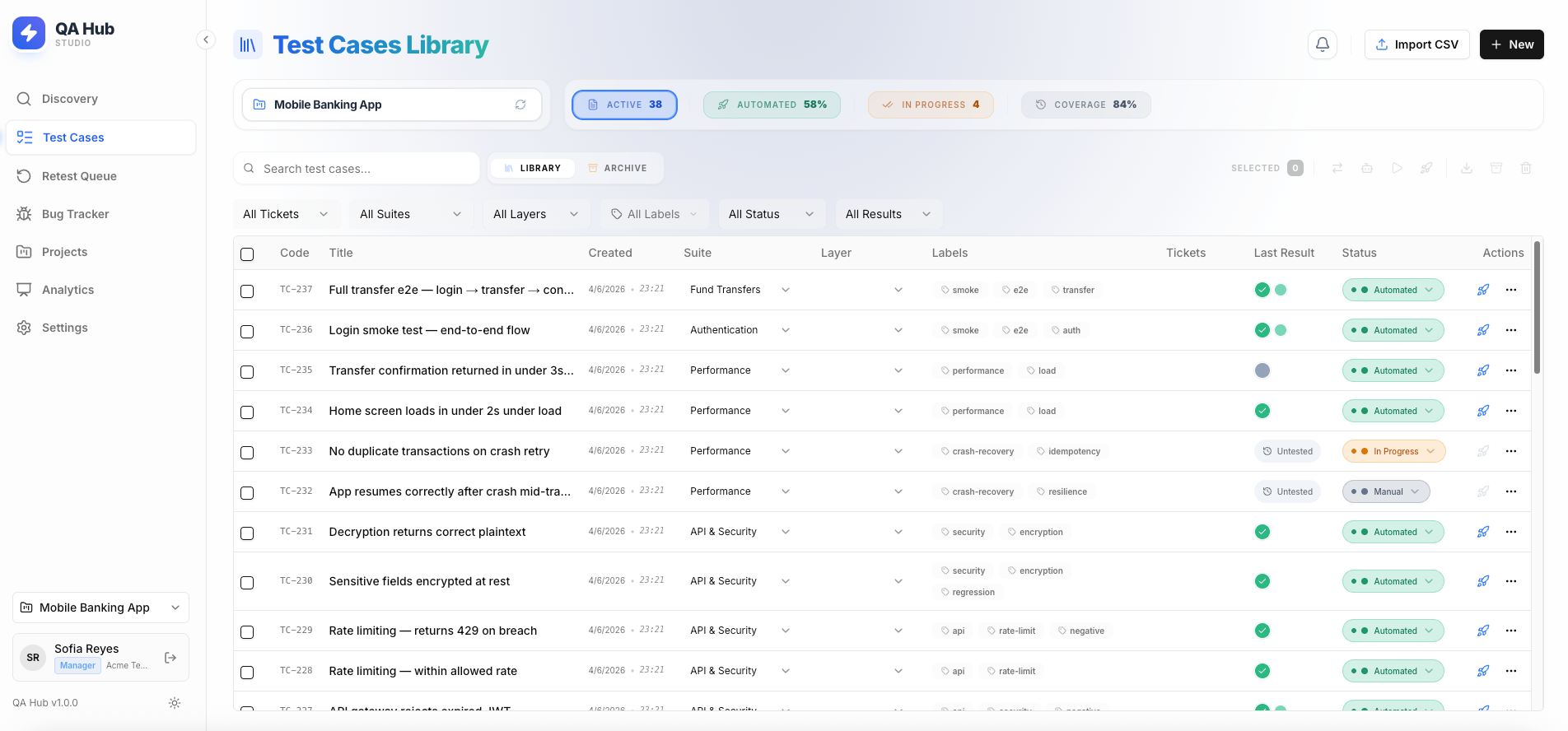Open the In Progress status dropdown for TC-233
The image size is (1568, 731).
click(x=1393, y=451)
